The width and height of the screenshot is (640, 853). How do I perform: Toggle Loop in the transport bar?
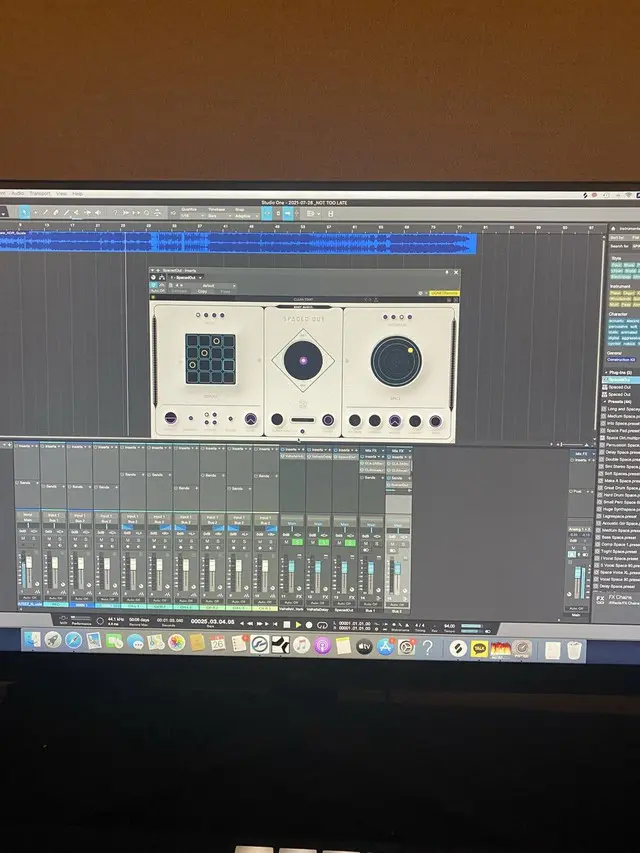322,625
